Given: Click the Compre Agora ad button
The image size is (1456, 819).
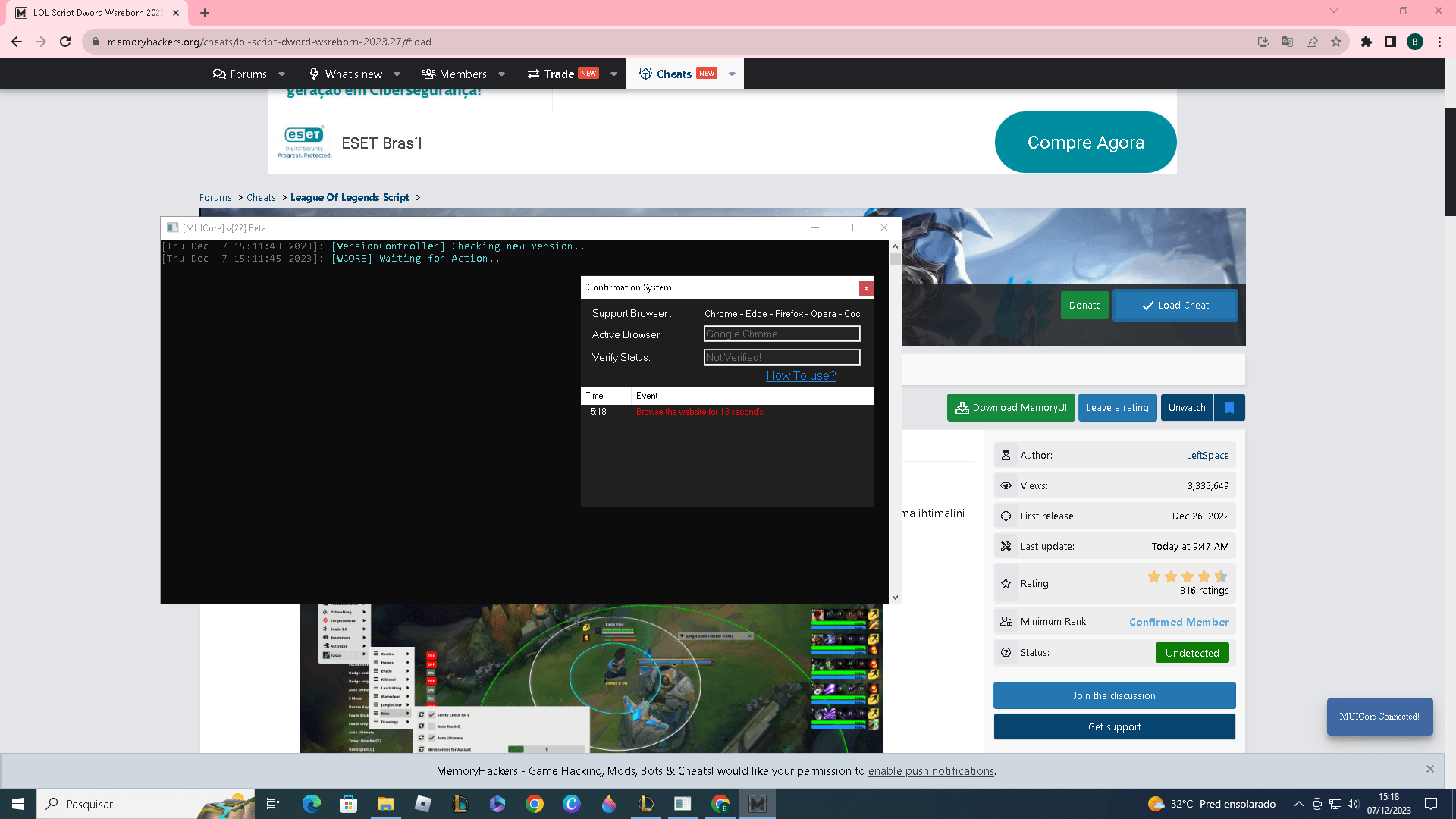Looking at the screenshot, I should (x=1085, y=142).
